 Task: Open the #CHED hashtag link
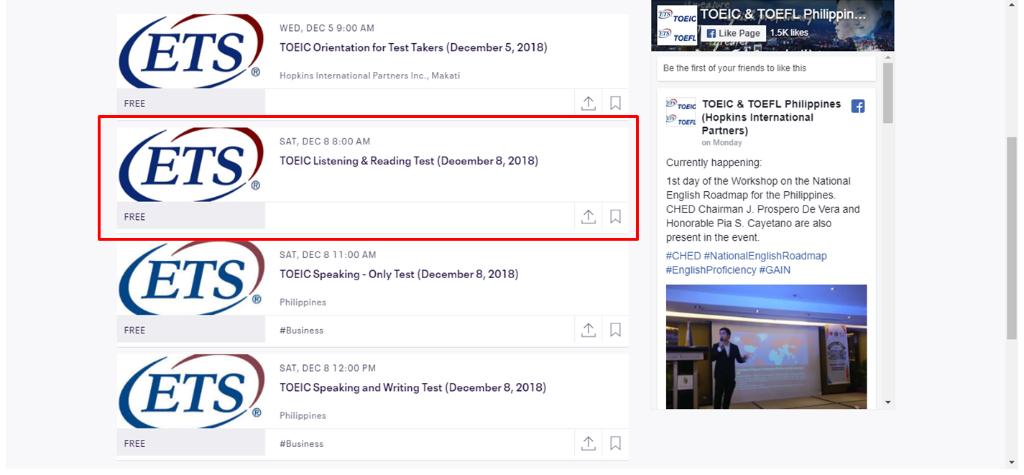[683, 256]
